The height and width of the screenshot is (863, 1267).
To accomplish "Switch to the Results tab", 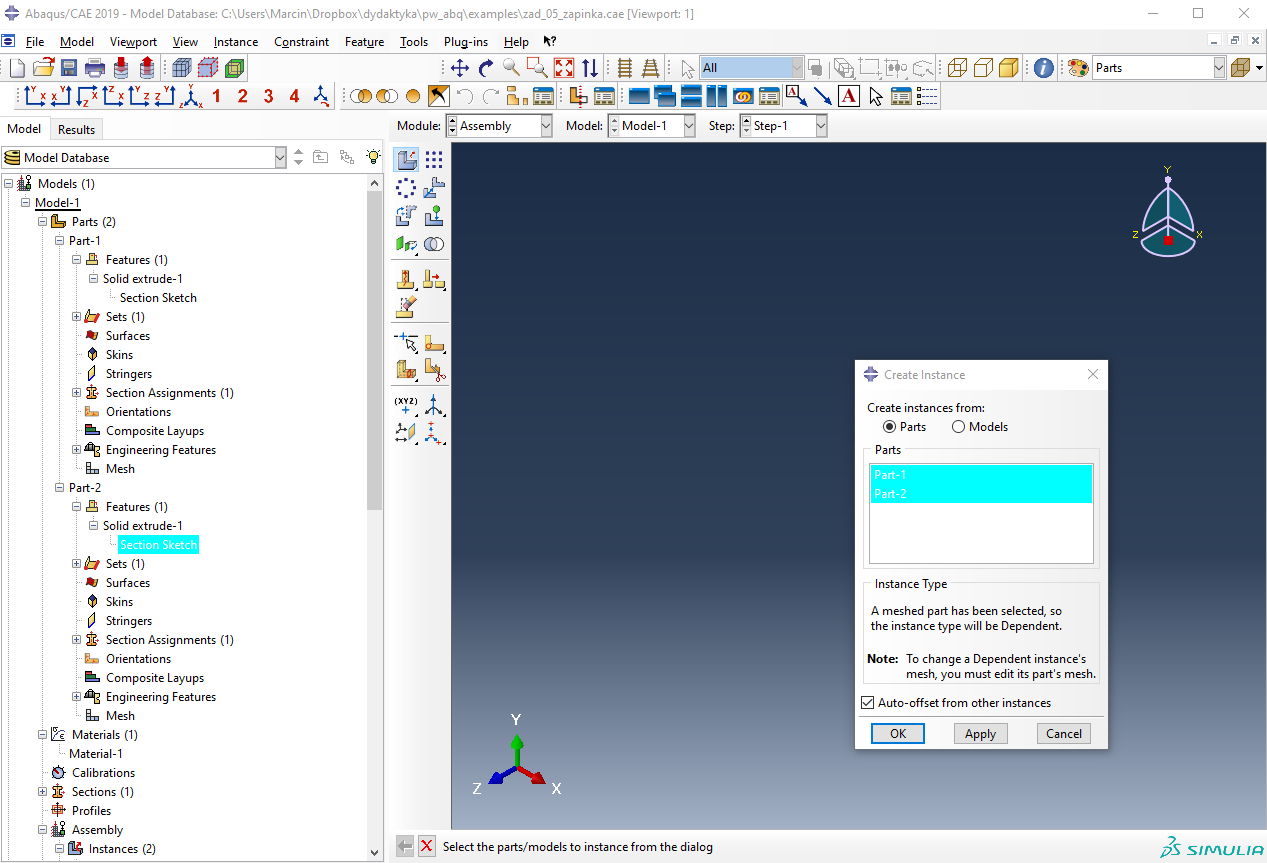I will [76, 129].
